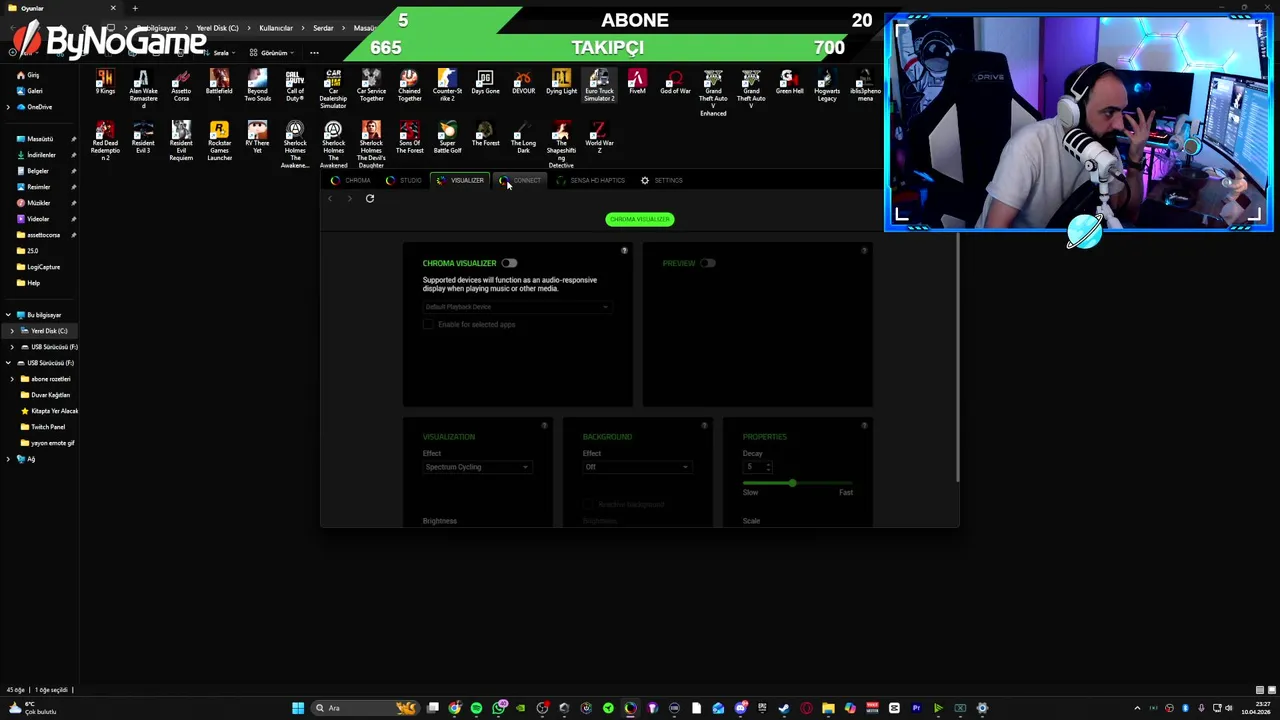Open the 9 Kings game shortcut
Image resolution: width=1280 pixels, height=720 pixels.
(105, 83)
